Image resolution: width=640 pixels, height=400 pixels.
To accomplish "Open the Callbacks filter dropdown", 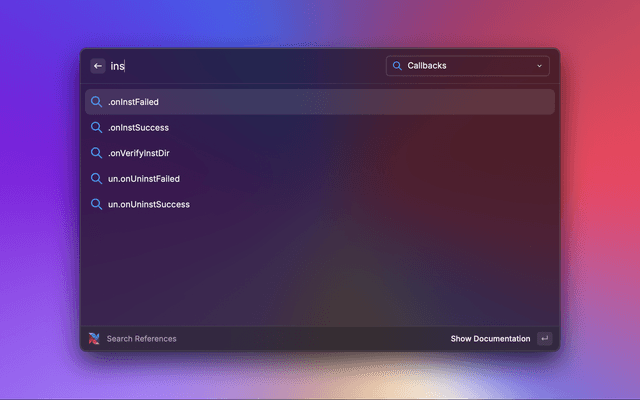I will pos(467,66).
